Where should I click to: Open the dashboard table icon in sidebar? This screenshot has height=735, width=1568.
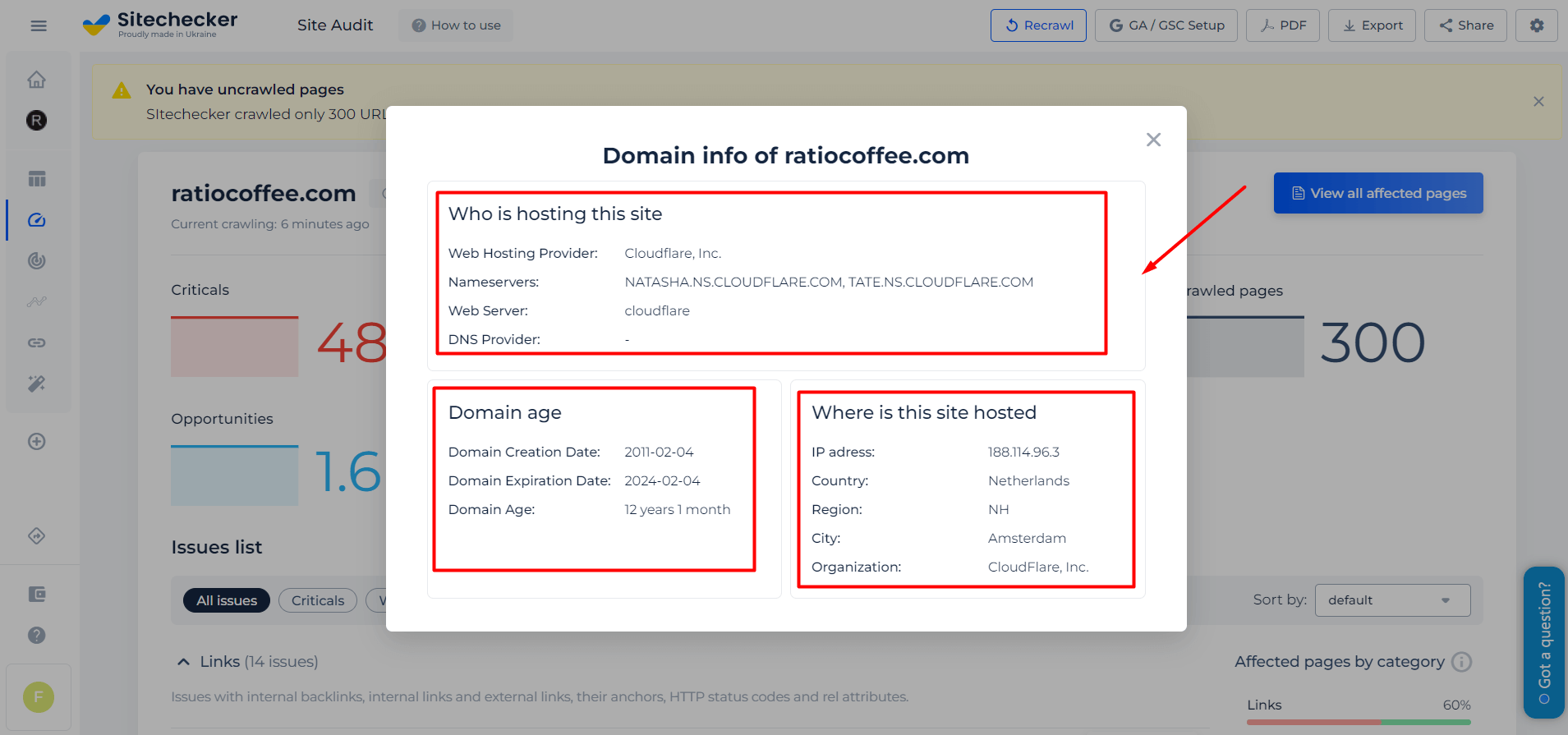pos(37,179)
